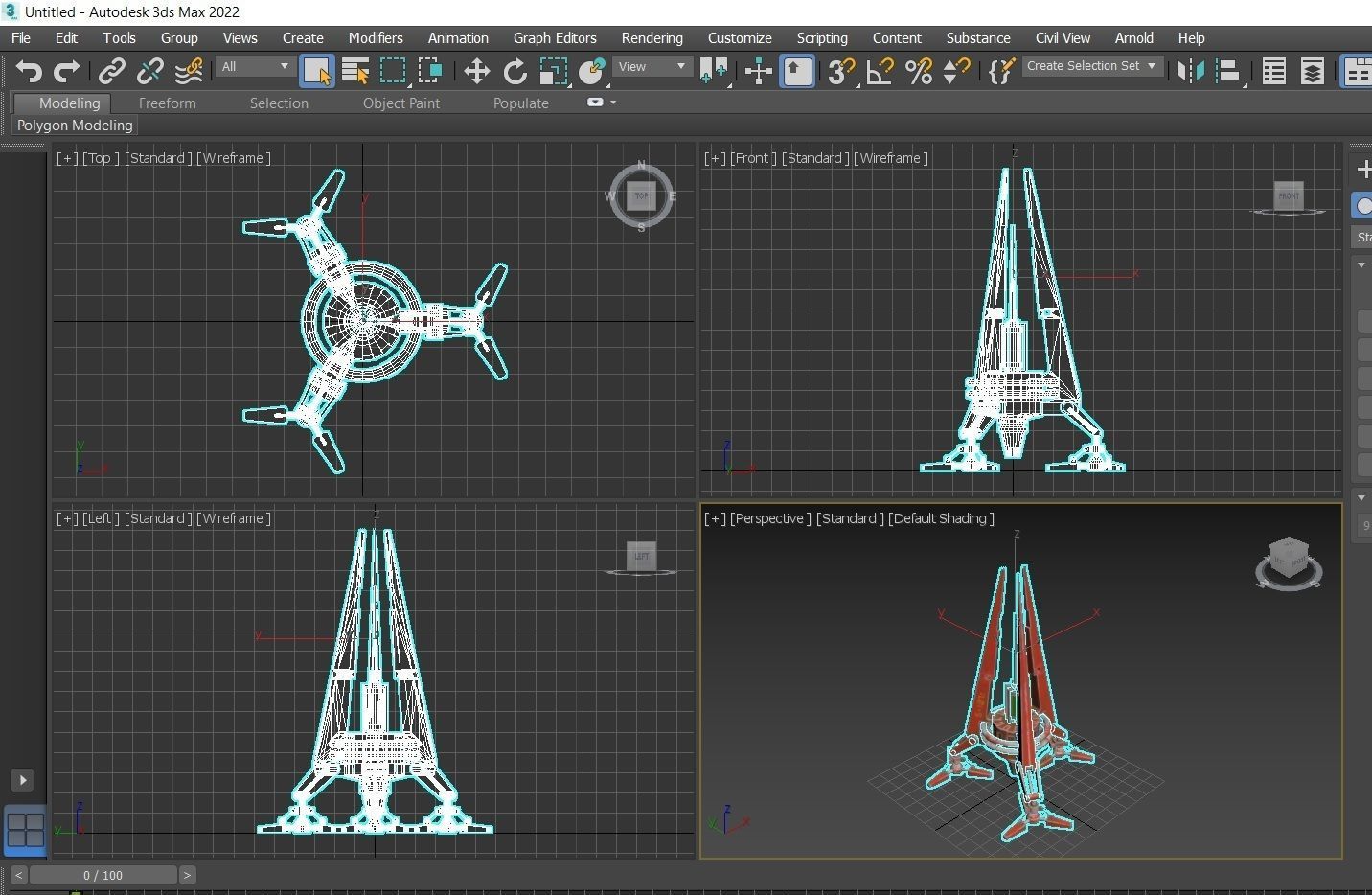Viewport: 1372px width, 895px height.
Task: Open the Rendering menu
Action: [652, 38]
